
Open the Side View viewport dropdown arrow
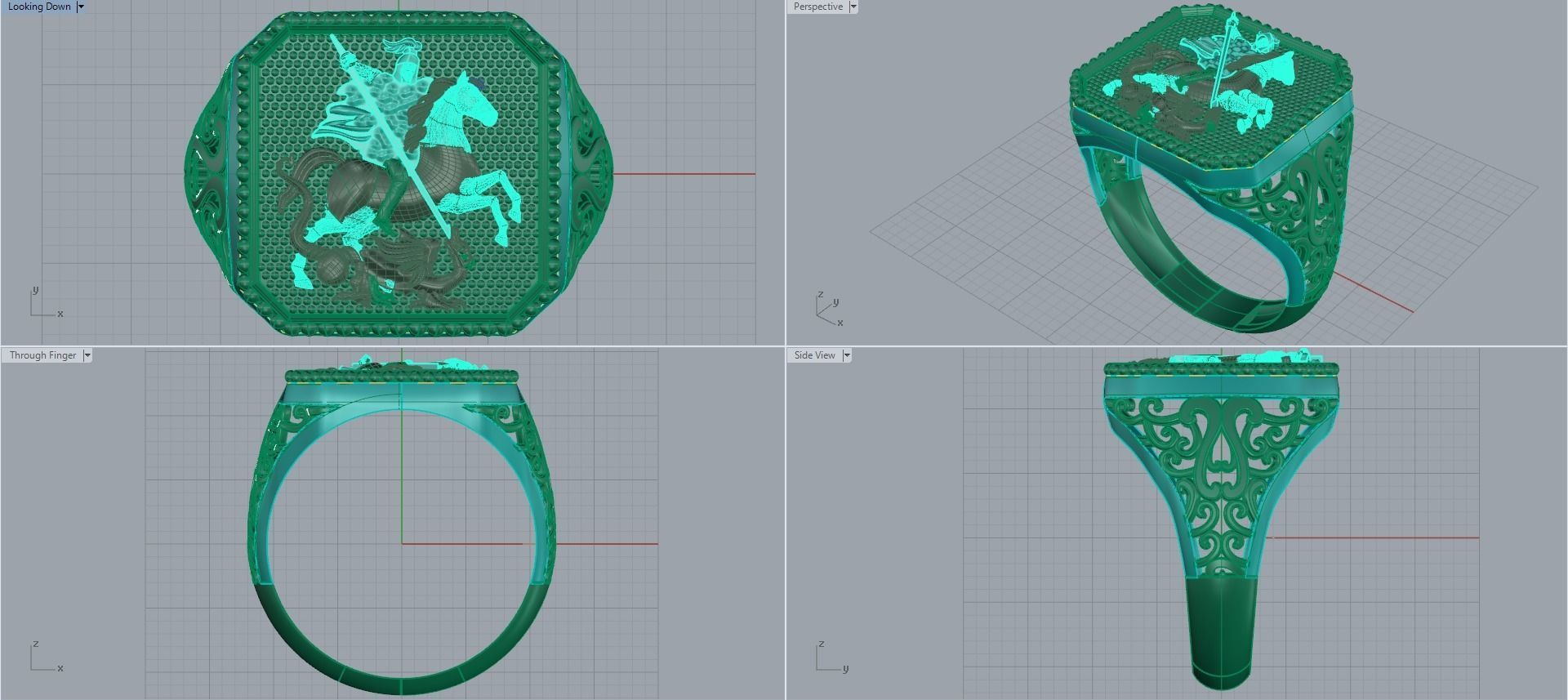point(847,355)
